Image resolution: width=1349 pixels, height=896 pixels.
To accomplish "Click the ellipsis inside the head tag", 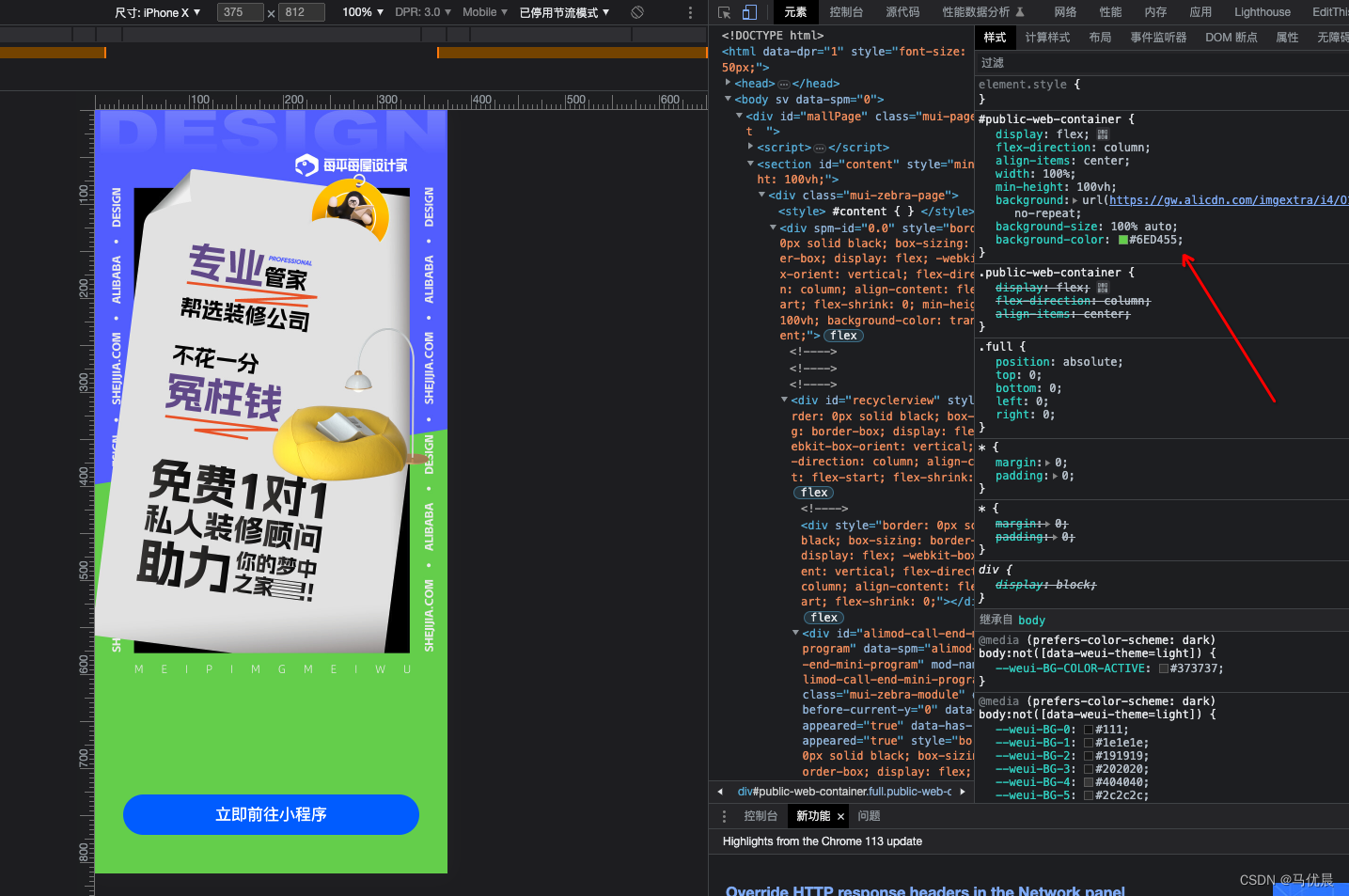I will (x=784, y=85).
